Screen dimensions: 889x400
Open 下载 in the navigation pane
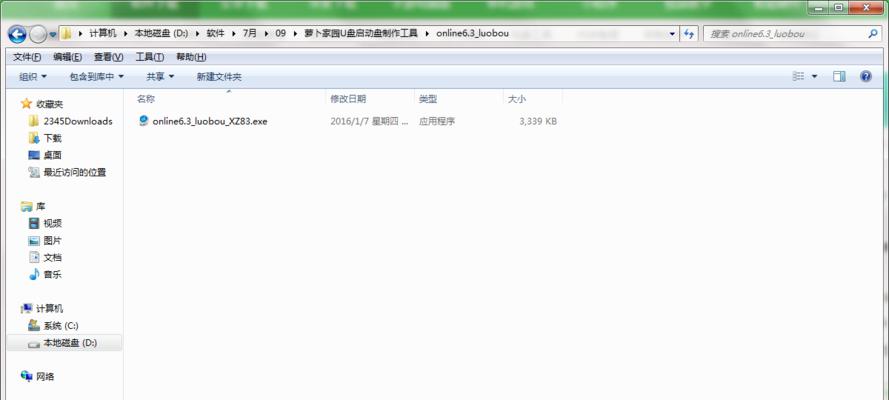pyautogui.click(x=52, y=138)
